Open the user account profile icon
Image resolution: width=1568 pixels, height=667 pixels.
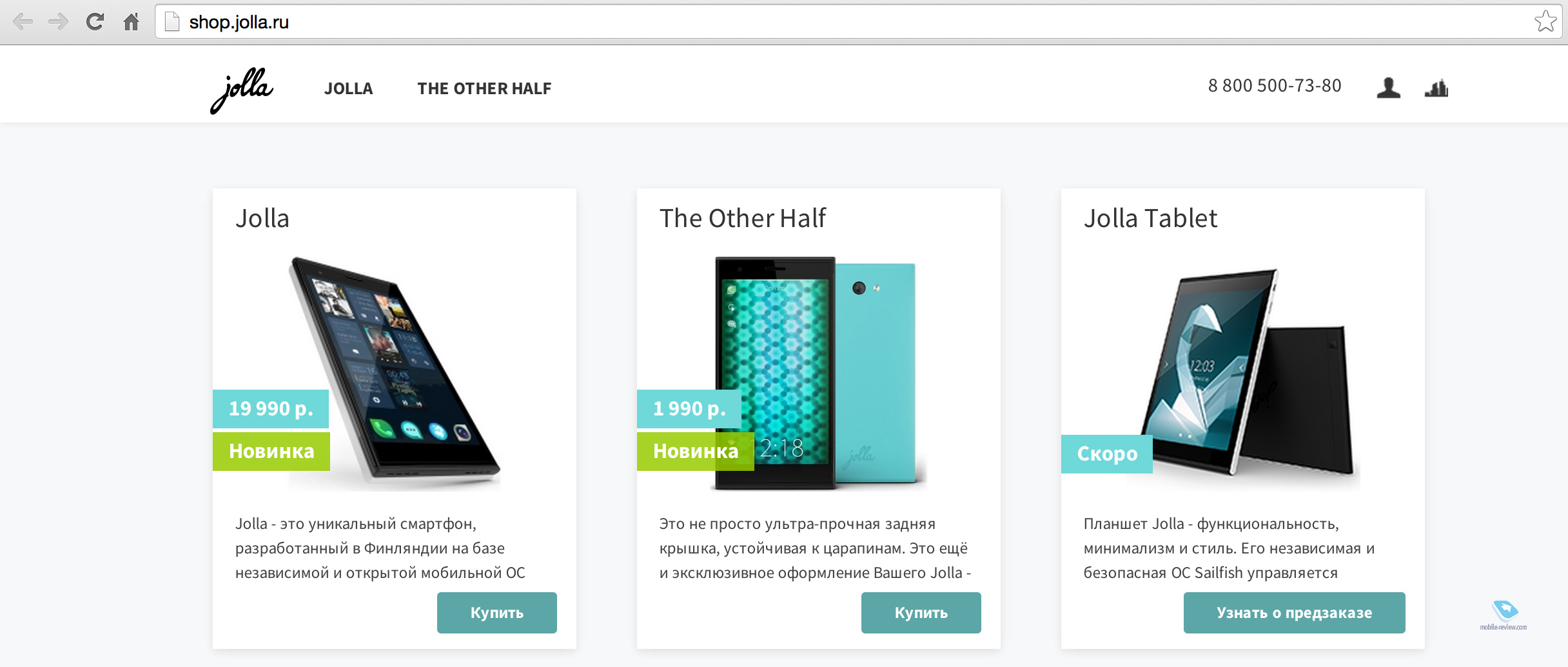[1388, 88]
